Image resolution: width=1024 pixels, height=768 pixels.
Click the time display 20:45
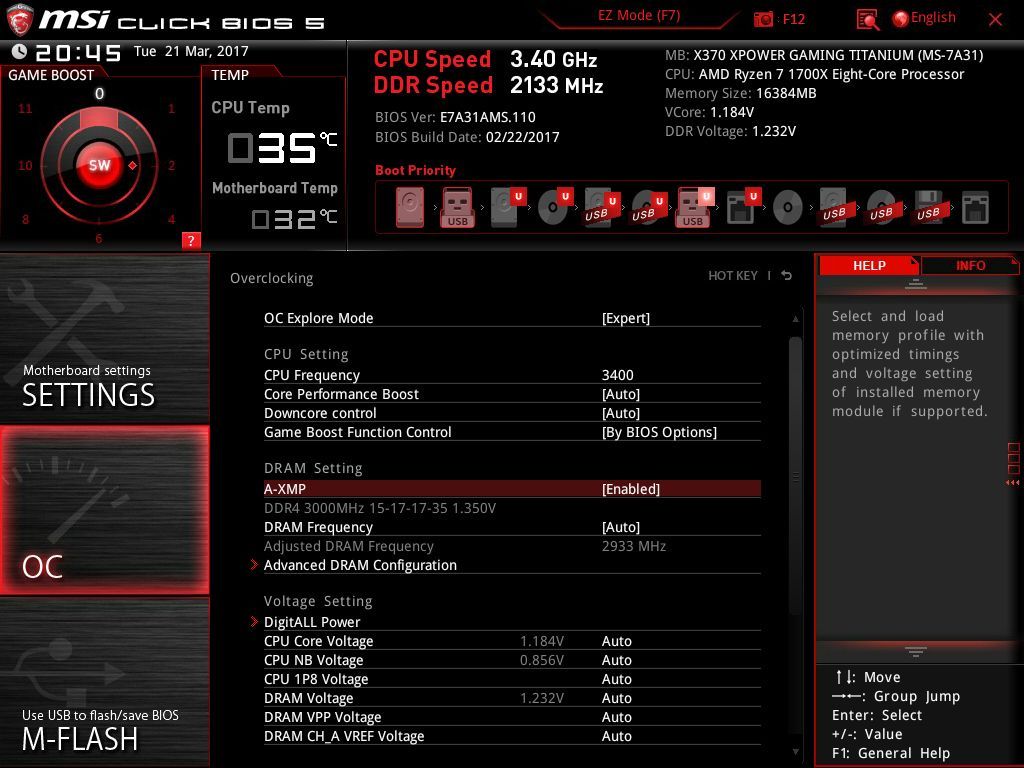78,53
